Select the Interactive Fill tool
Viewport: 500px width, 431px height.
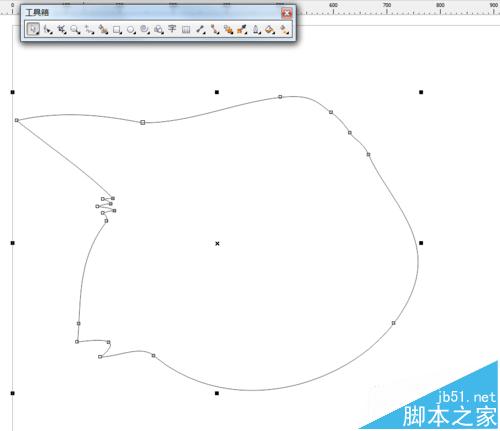coord(284,30)
